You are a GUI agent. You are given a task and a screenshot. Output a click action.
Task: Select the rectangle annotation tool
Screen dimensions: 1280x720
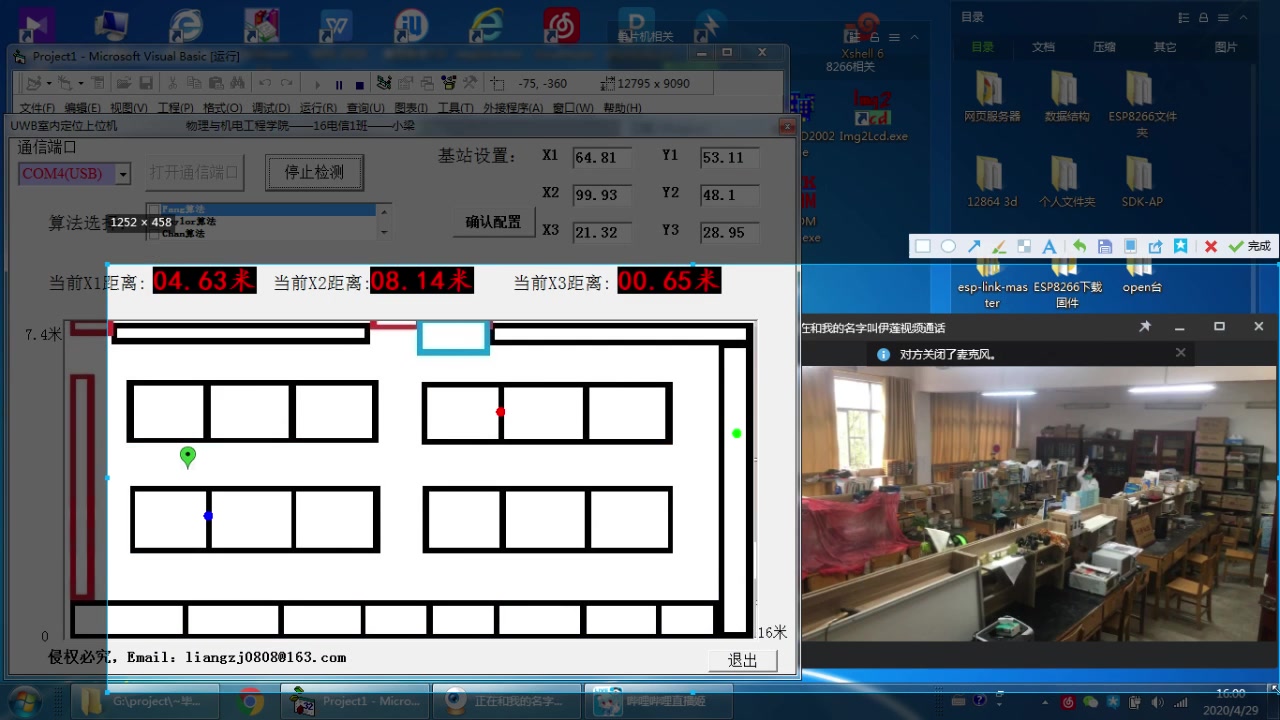point(922,246)
